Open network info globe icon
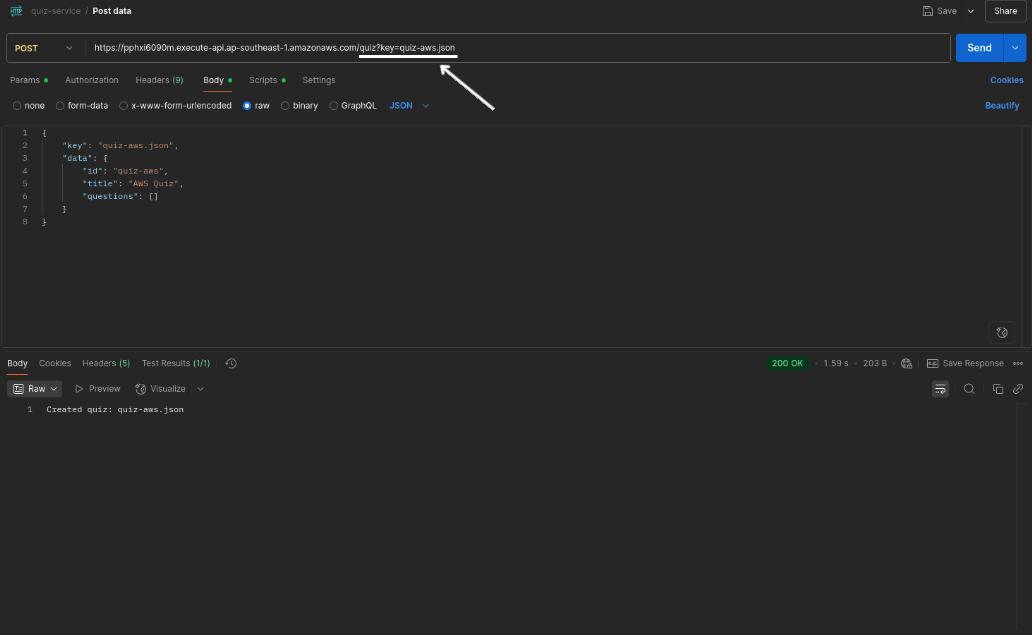 906,363
